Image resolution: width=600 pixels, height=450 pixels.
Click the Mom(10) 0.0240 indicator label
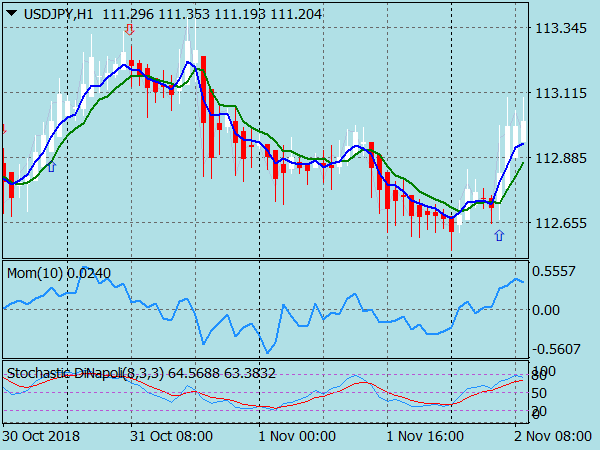[x=59, y=273]
